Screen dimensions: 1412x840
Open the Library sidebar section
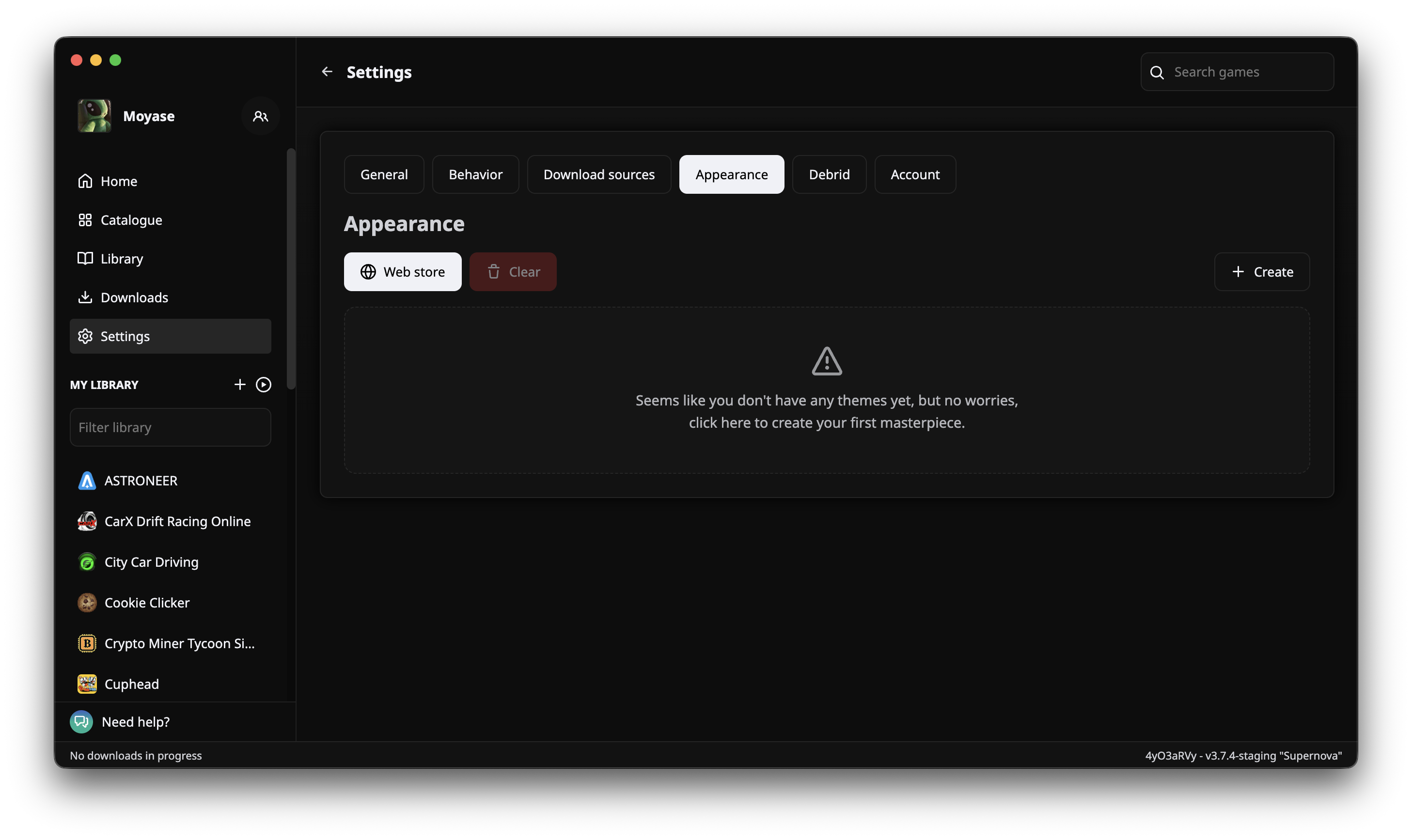pos(121,259)
